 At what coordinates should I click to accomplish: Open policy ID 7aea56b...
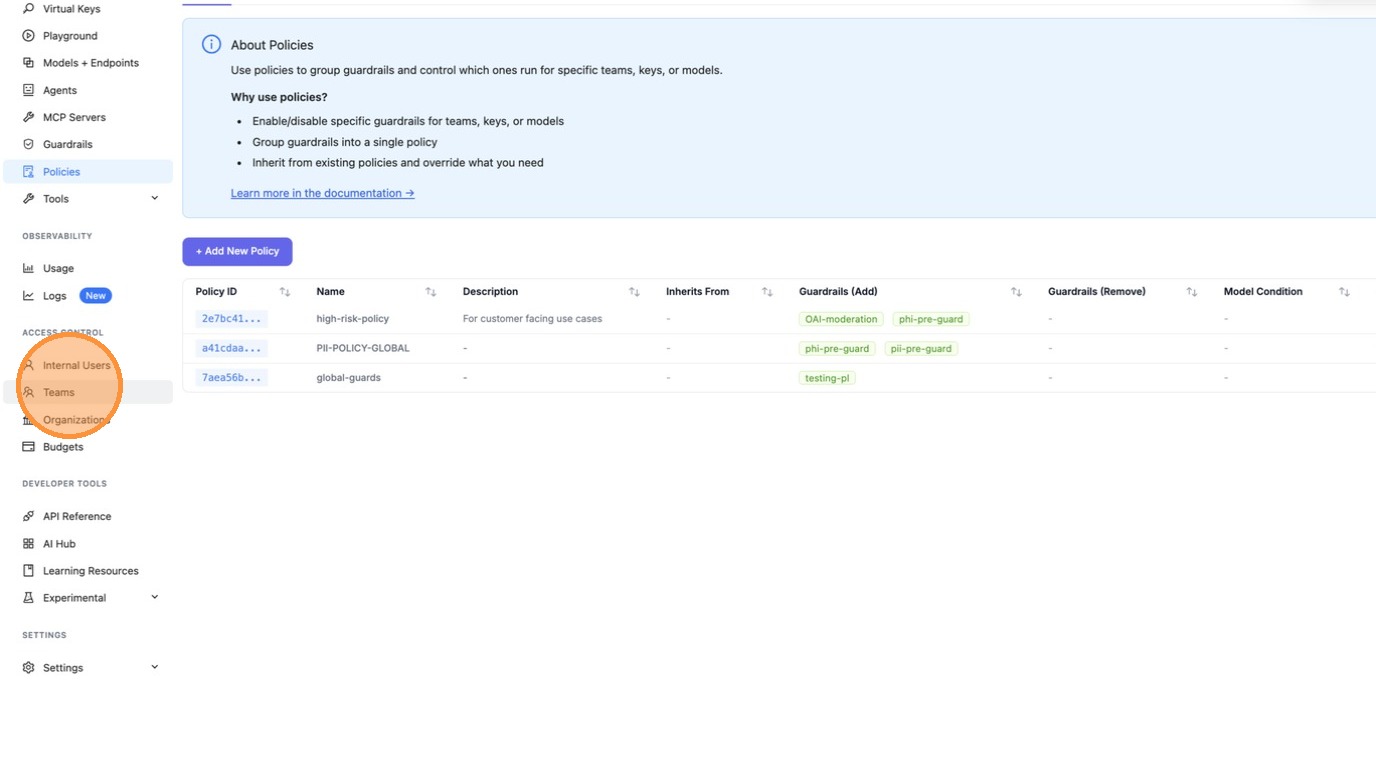click(231, 378)
